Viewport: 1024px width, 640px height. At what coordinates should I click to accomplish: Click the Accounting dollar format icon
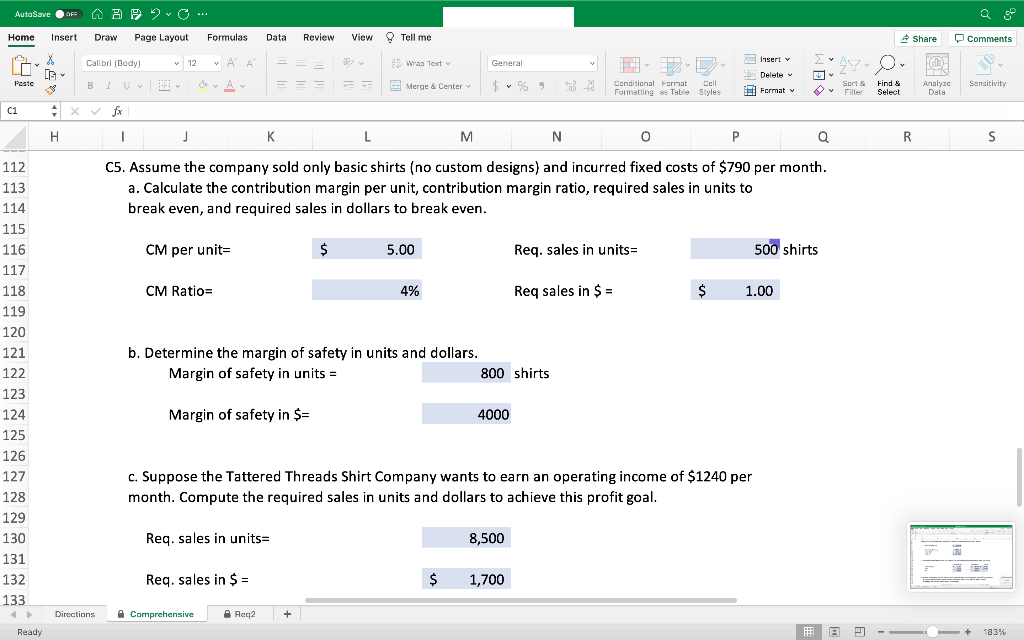point(495,86)
